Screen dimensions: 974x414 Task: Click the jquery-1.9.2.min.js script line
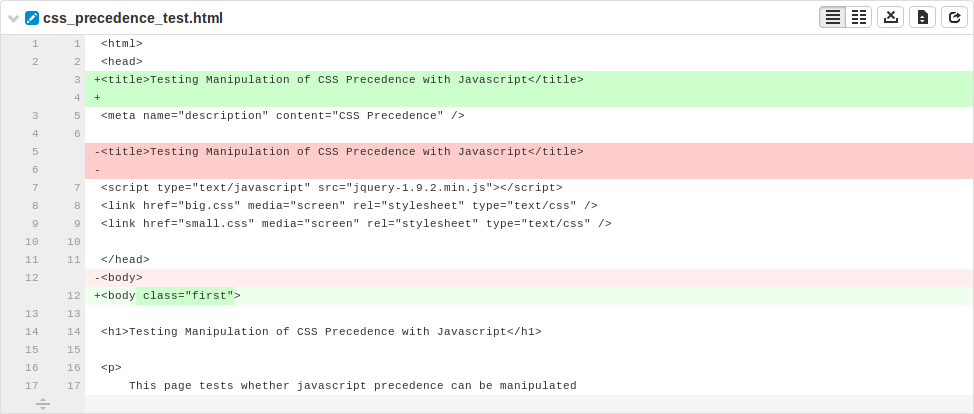click(x=529, y=188)
